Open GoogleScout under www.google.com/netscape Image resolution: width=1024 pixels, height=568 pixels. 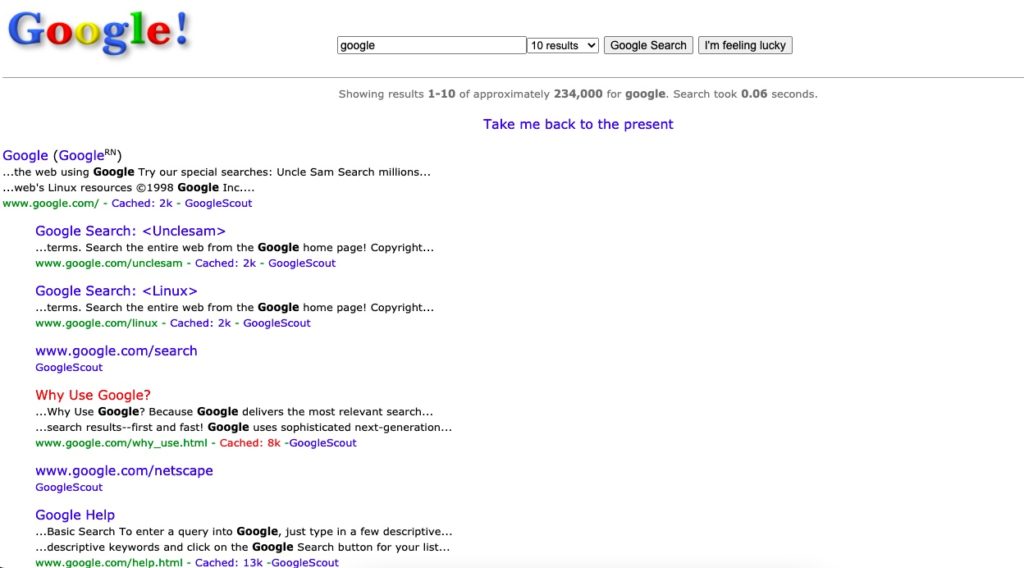tap(69, 487)
